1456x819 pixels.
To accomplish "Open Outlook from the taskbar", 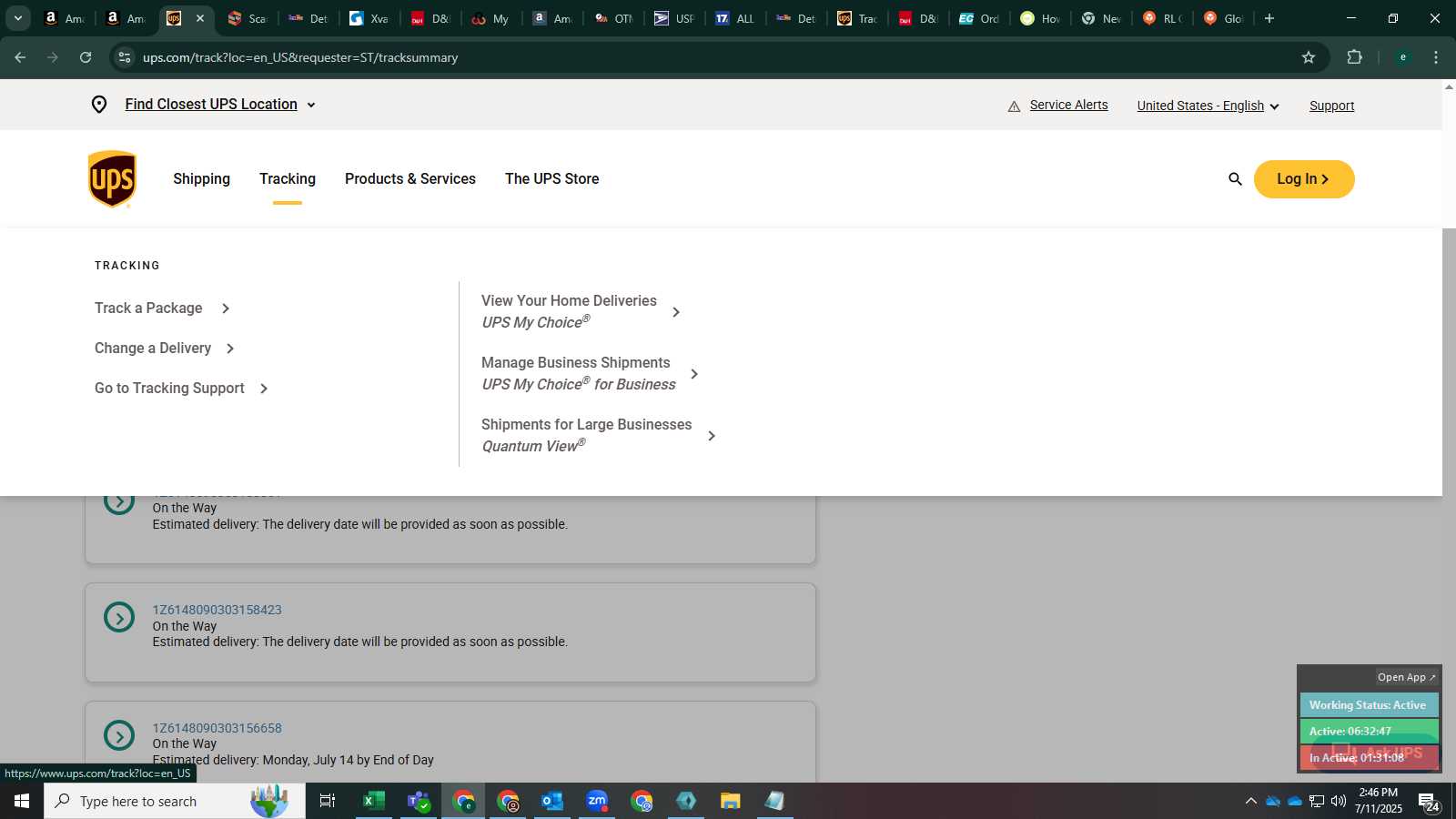I will (x=552, y=801).
